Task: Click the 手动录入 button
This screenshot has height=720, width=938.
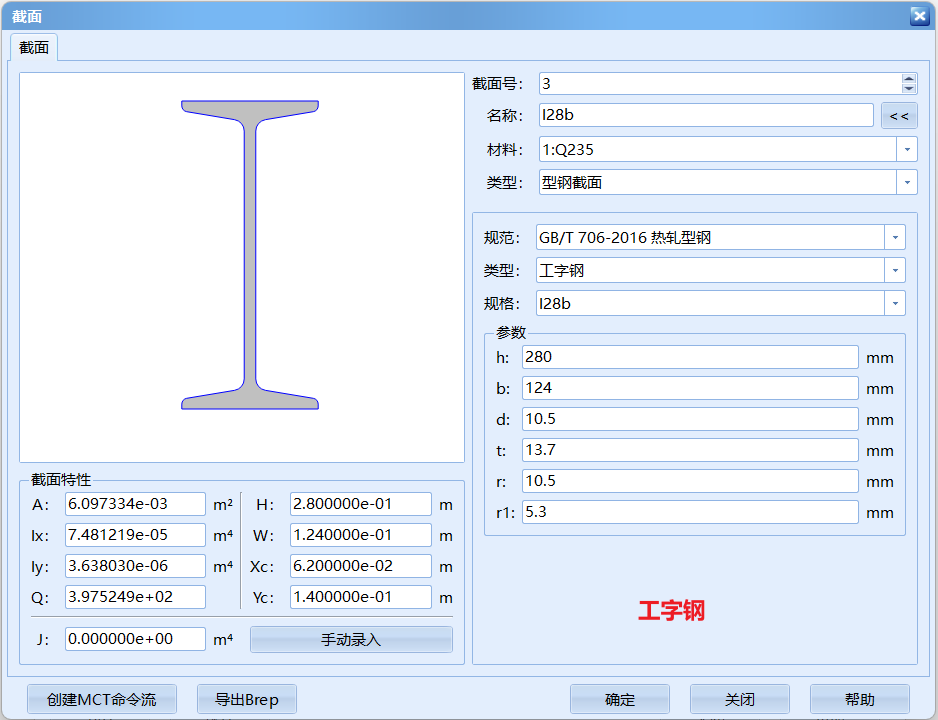Action: click(x=350, y=638)
